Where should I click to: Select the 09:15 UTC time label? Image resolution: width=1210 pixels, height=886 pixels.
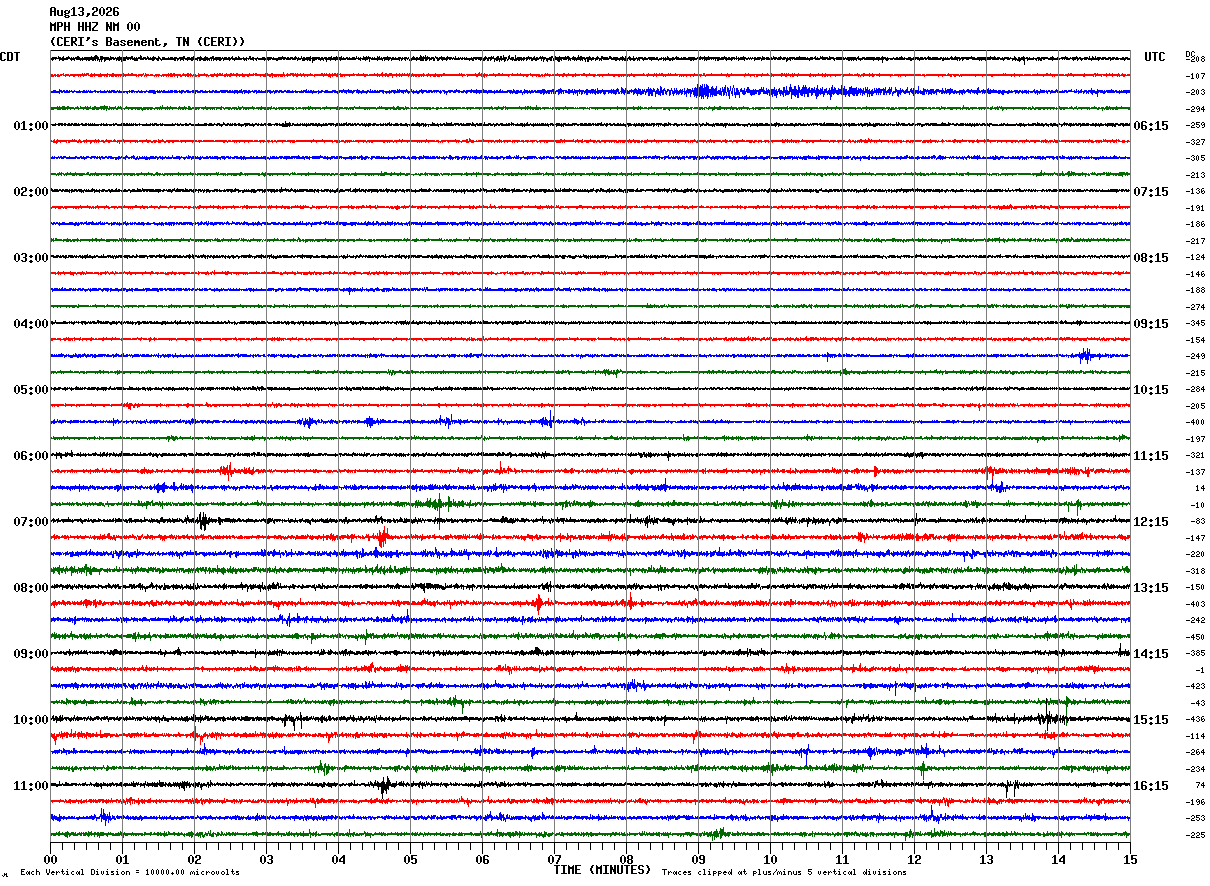[1151, 324]
